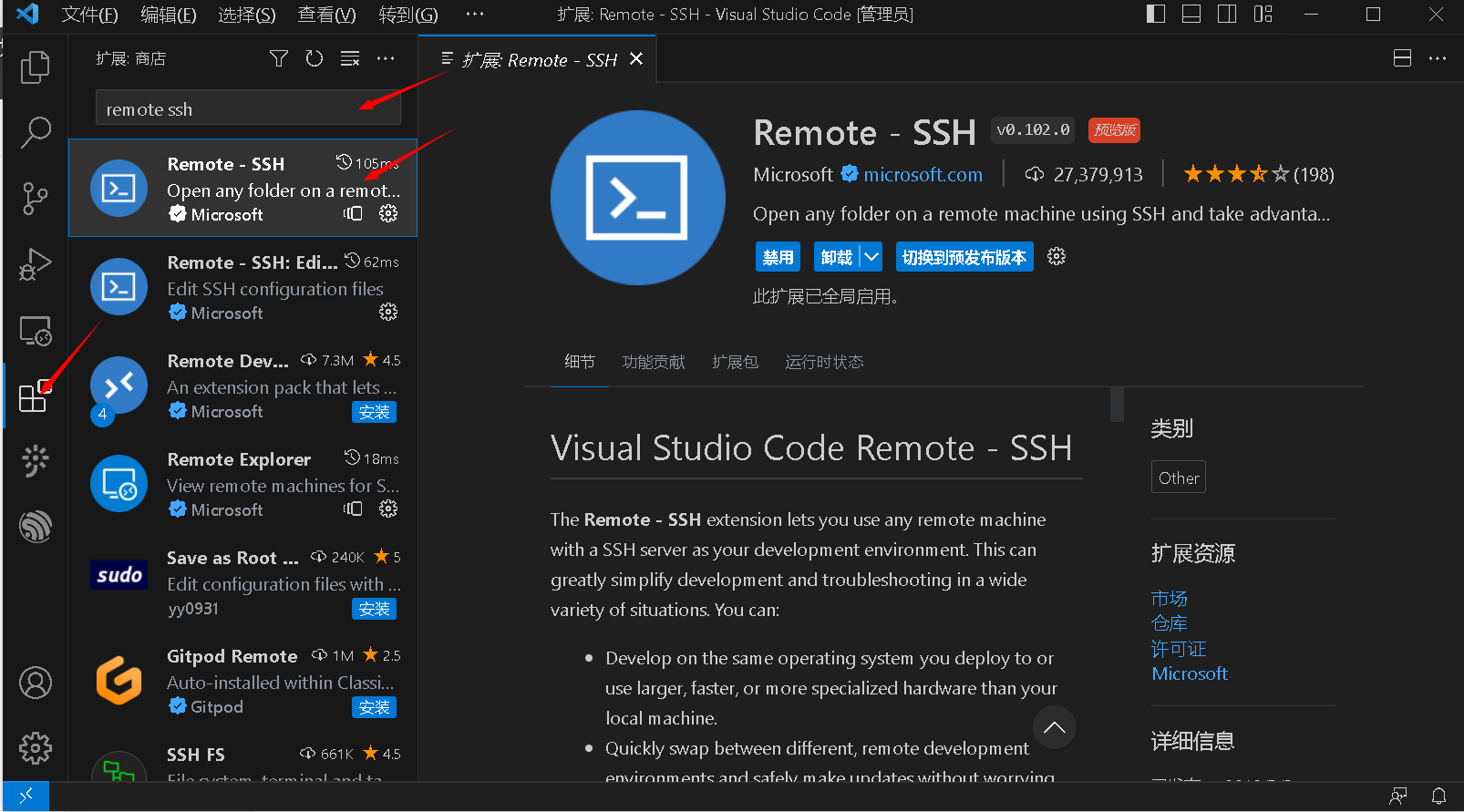The image size is (1464, 812).
Task: Open Remote Explorer in activity bar
Action: pyautogui.click(x=36, y=331)
